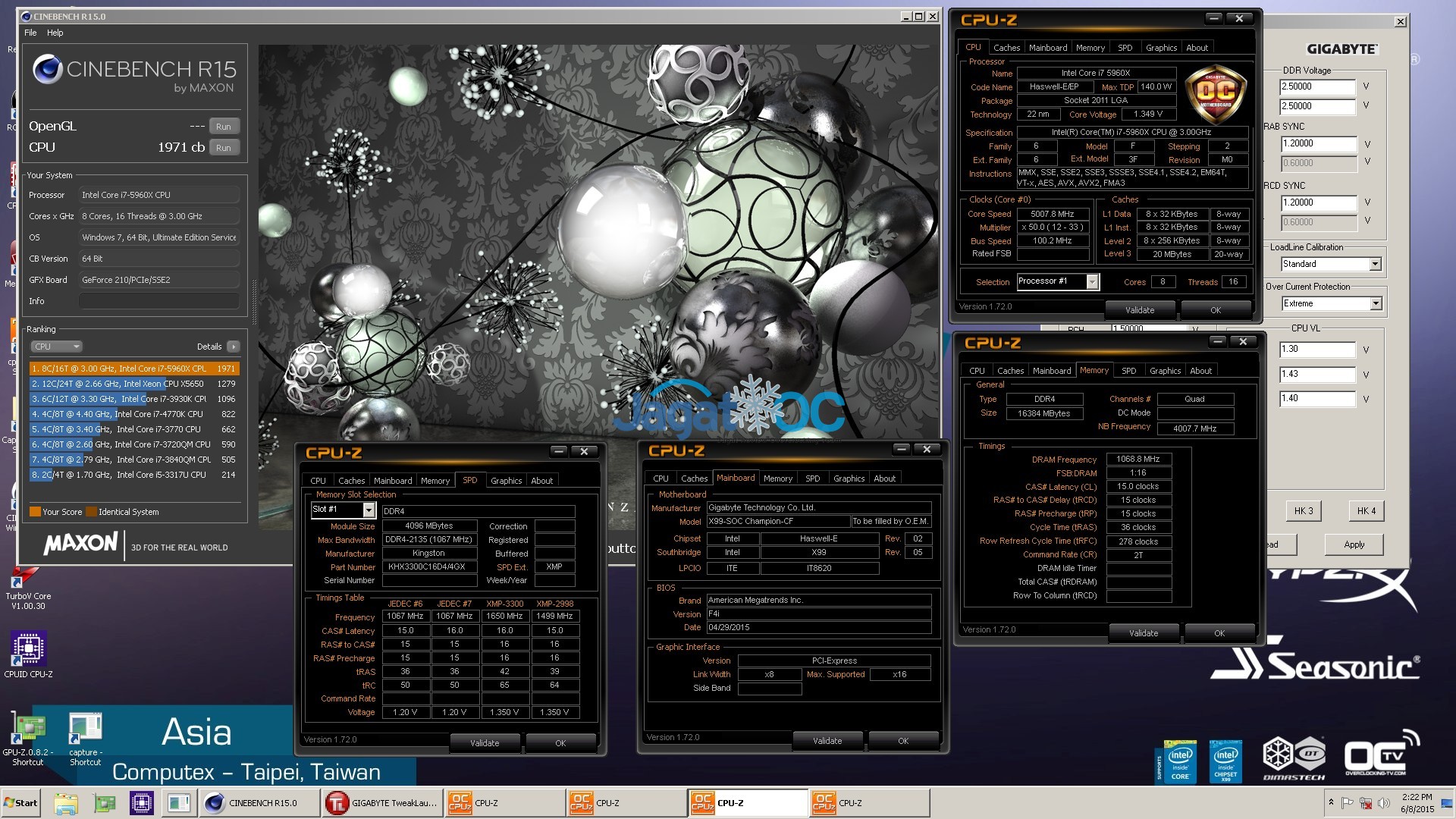Click OK in the CPU tab CPU-Z window
This screenshot has width=1456, height=819.
tap(1216, 310)
